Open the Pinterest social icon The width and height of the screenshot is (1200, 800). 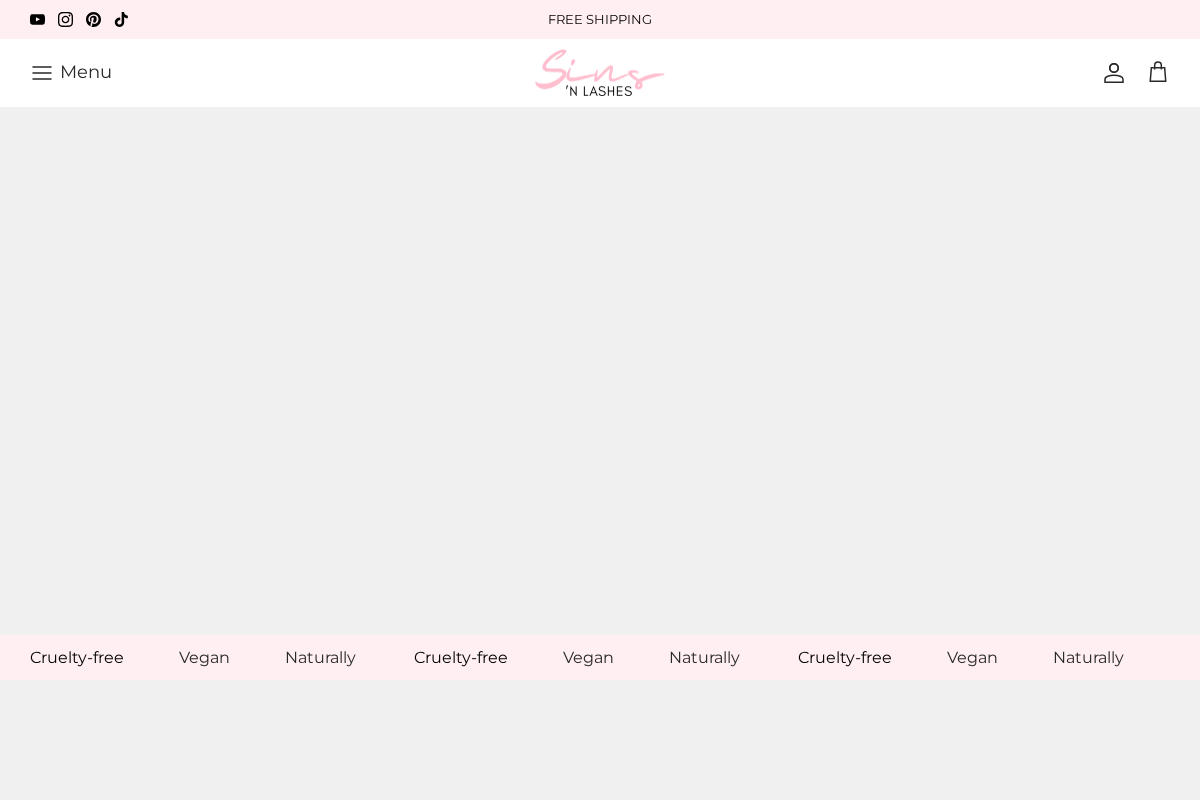tap(93, 19)
